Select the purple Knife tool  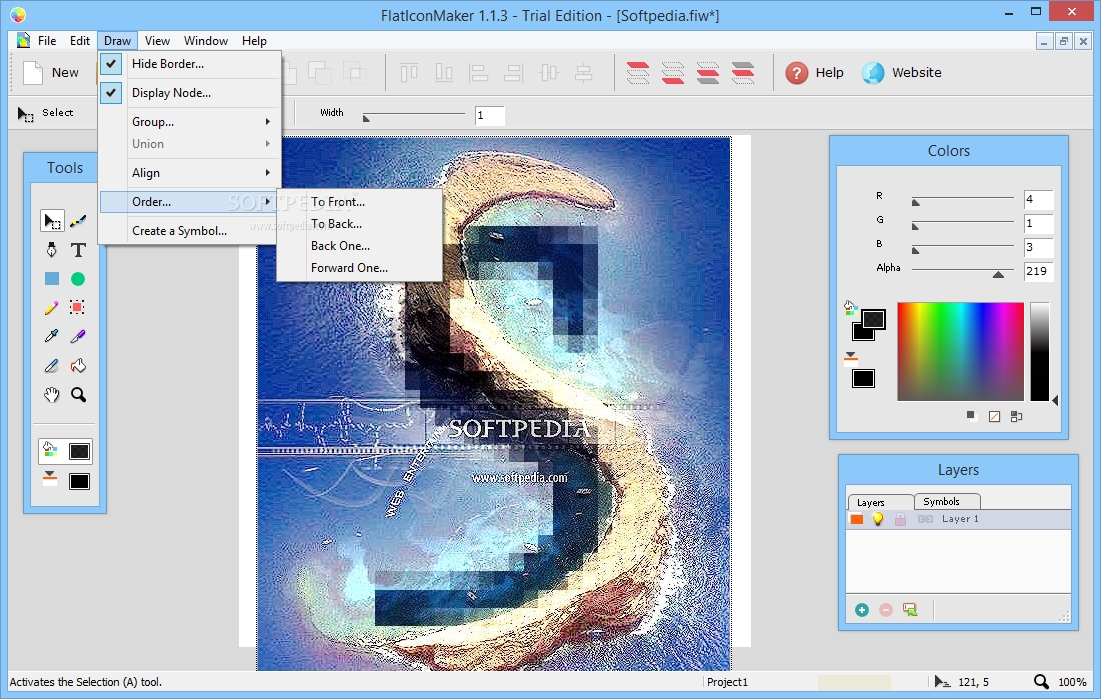(78, 337)
